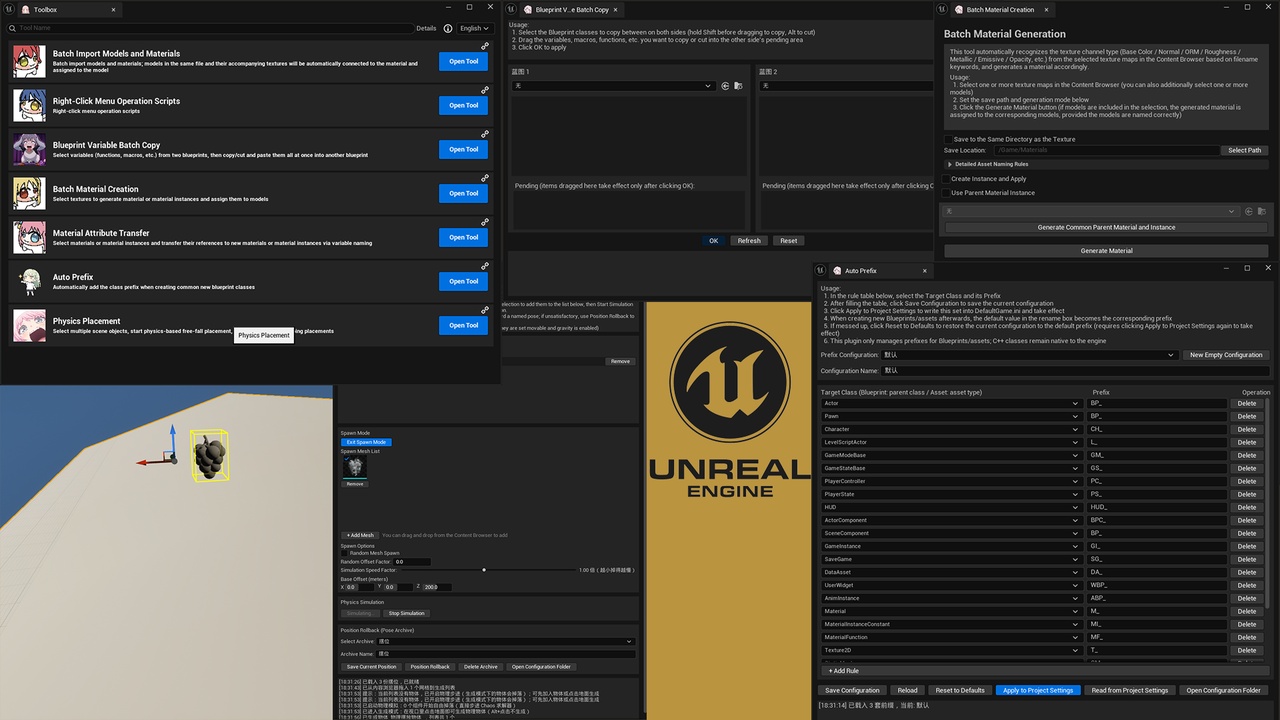The image size is (1280, 720).
Task: Open Tool for Batch Import Models and Materials
Action: coord(464,61)
